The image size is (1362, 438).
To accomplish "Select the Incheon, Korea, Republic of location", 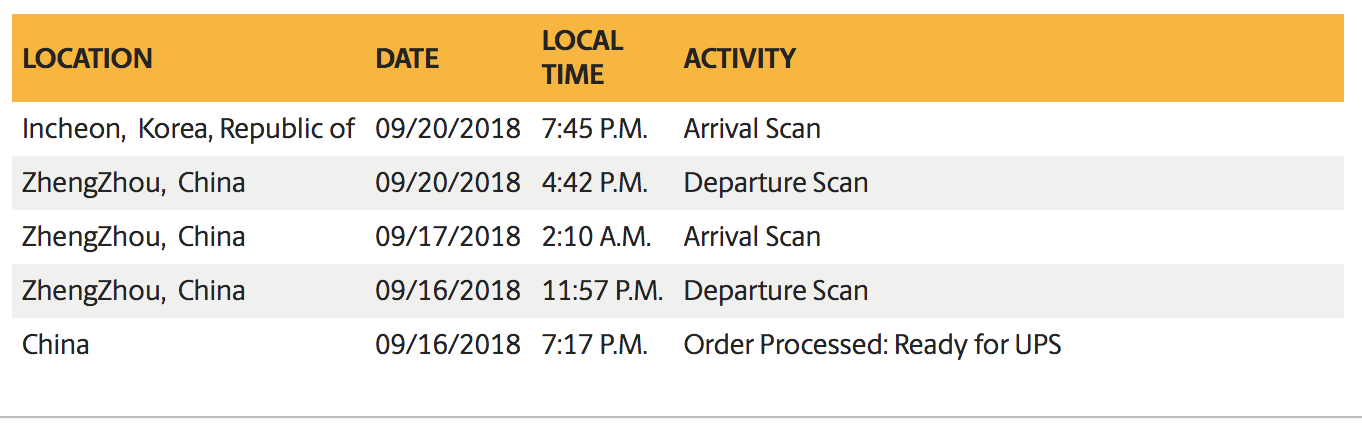I will (188, 129).
